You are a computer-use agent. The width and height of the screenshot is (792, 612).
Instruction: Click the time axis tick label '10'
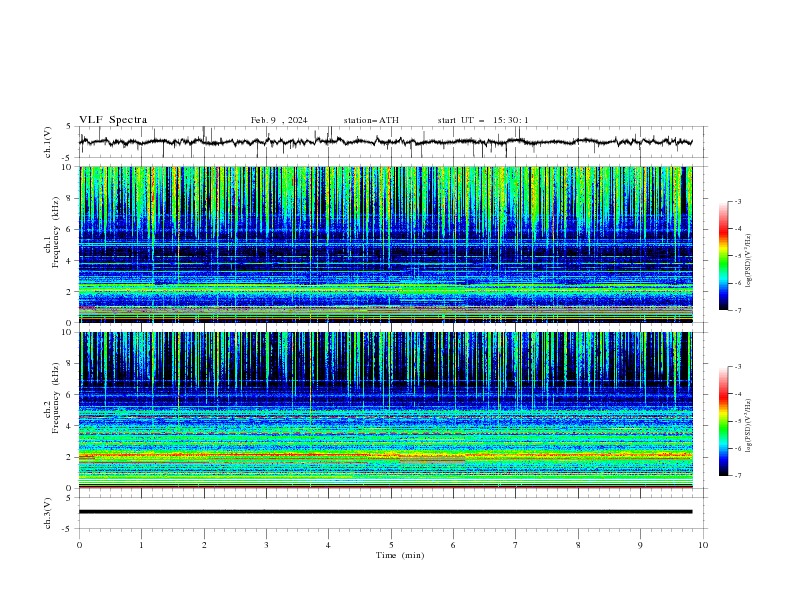coord(703,545)
